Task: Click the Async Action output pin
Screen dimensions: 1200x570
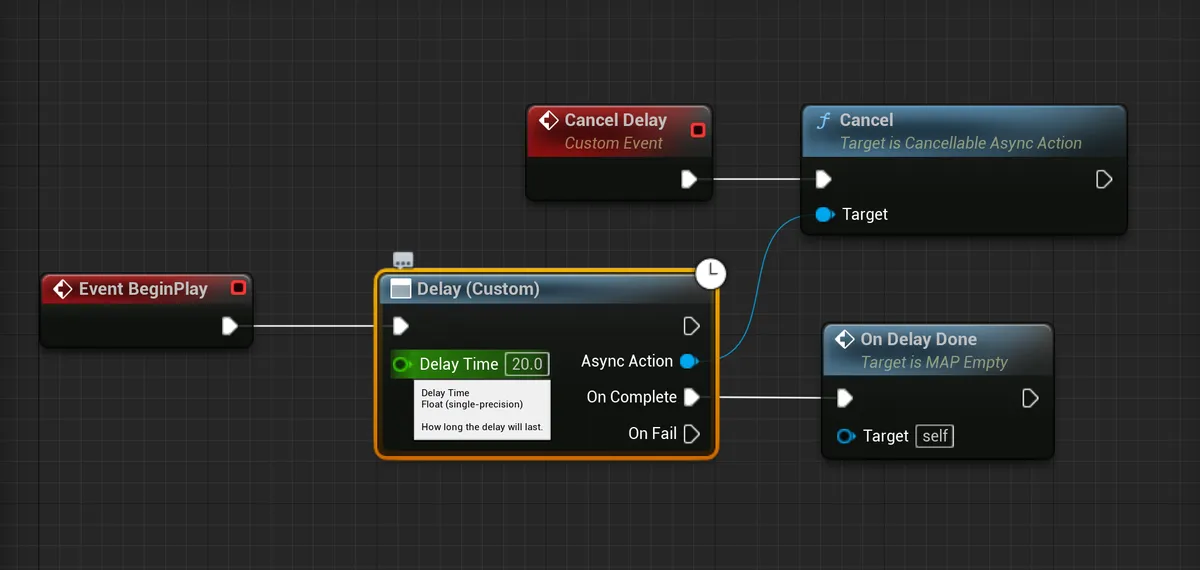Action: click(688, 361)
